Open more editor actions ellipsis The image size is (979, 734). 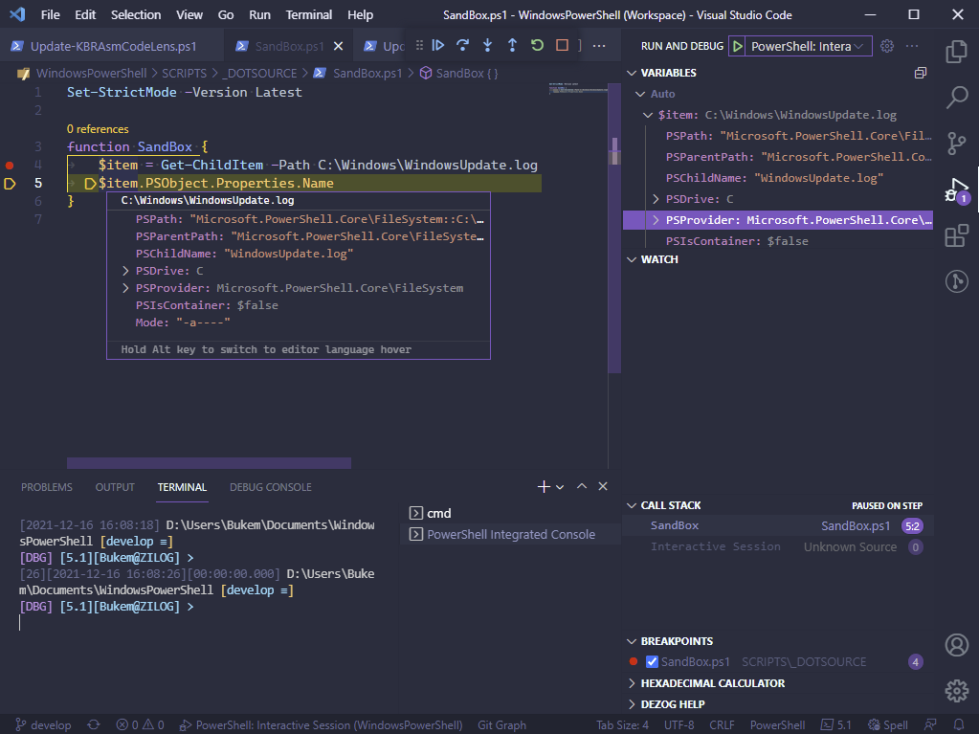pos(599,46)
